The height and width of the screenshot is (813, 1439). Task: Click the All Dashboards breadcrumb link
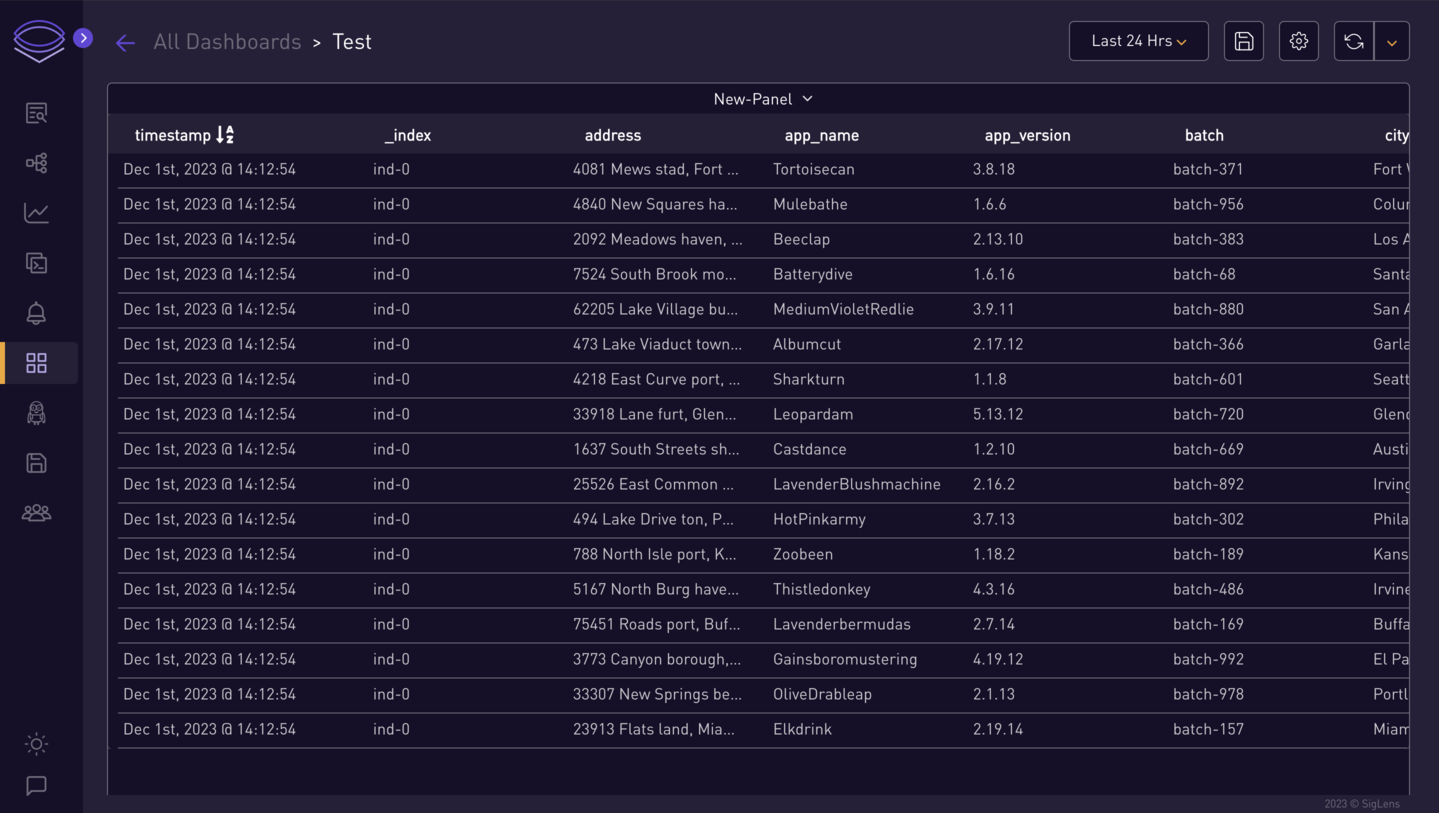point(227,42)
